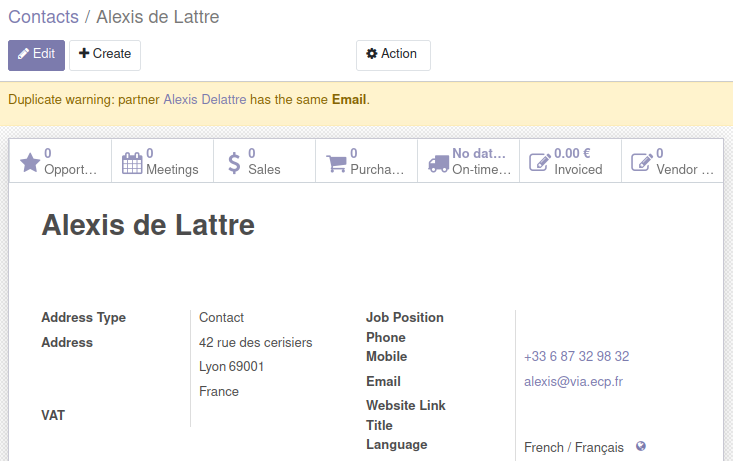The height and width of the screenshot is (461, 733).
Task: Click the 0.00 € Invoiced amount
Action: pyautogui.click(x=572, y=153)
